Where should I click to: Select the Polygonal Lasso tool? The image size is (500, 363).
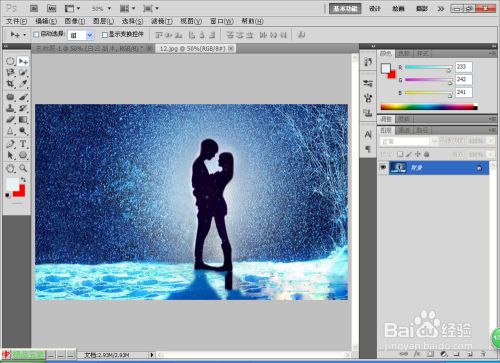[x=10, y=72]
